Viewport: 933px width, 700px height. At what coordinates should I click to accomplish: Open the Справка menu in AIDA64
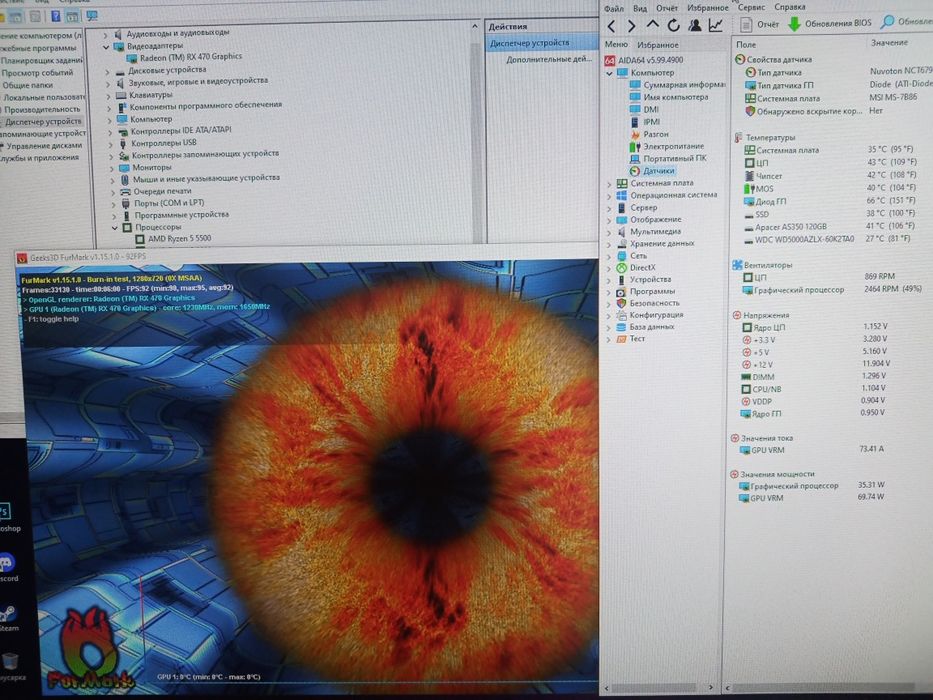(790, 7)
